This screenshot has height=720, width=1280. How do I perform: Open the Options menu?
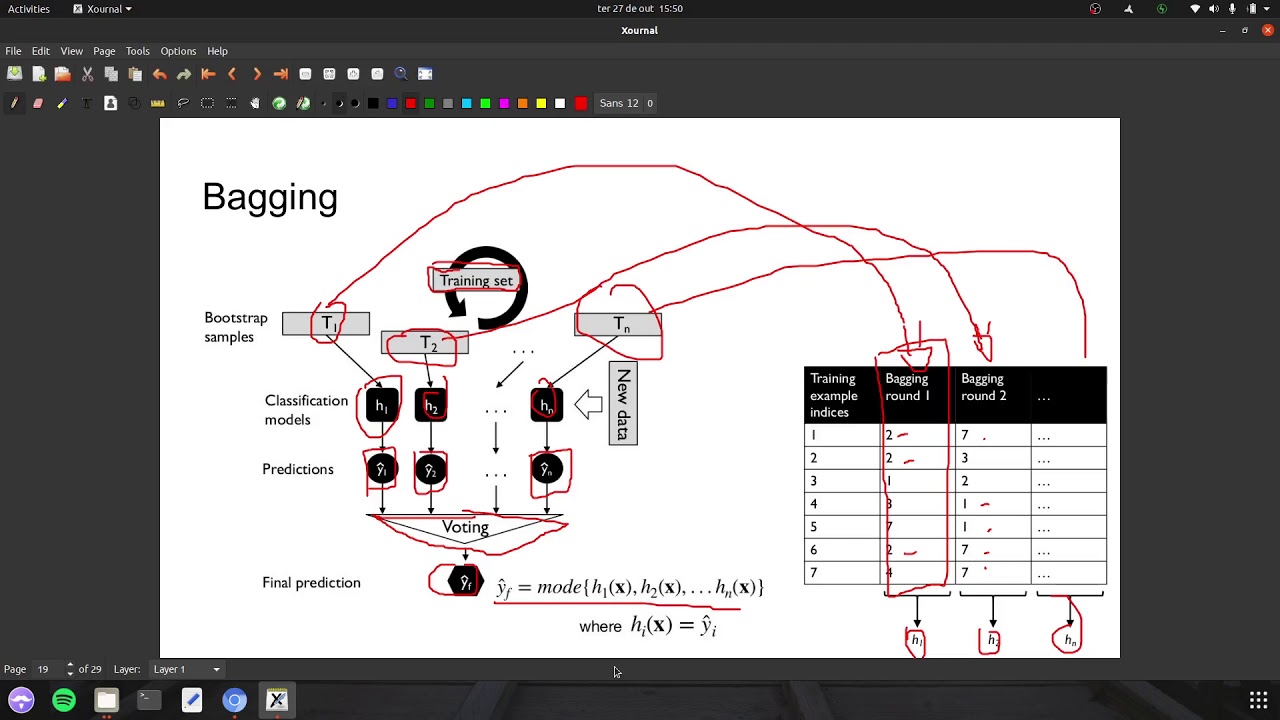pos(178,51)
